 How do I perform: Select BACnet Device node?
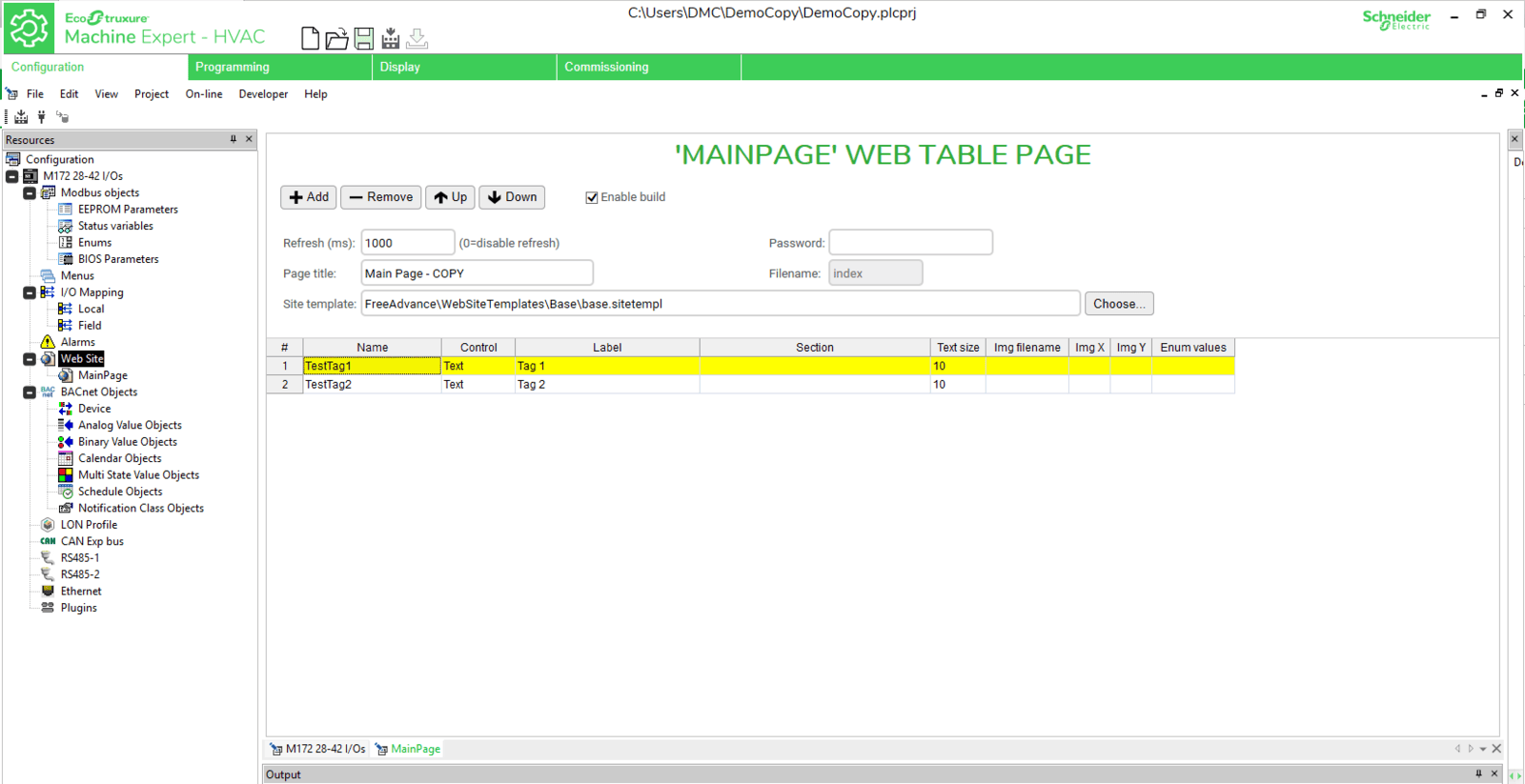[94, 409]
